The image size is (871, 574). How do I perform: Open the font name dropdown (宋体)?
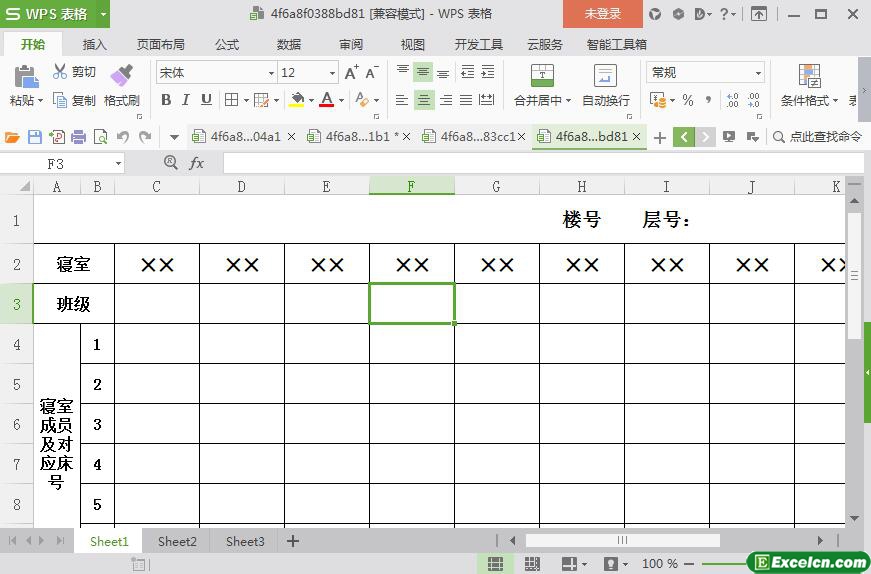tap(272, 73)
